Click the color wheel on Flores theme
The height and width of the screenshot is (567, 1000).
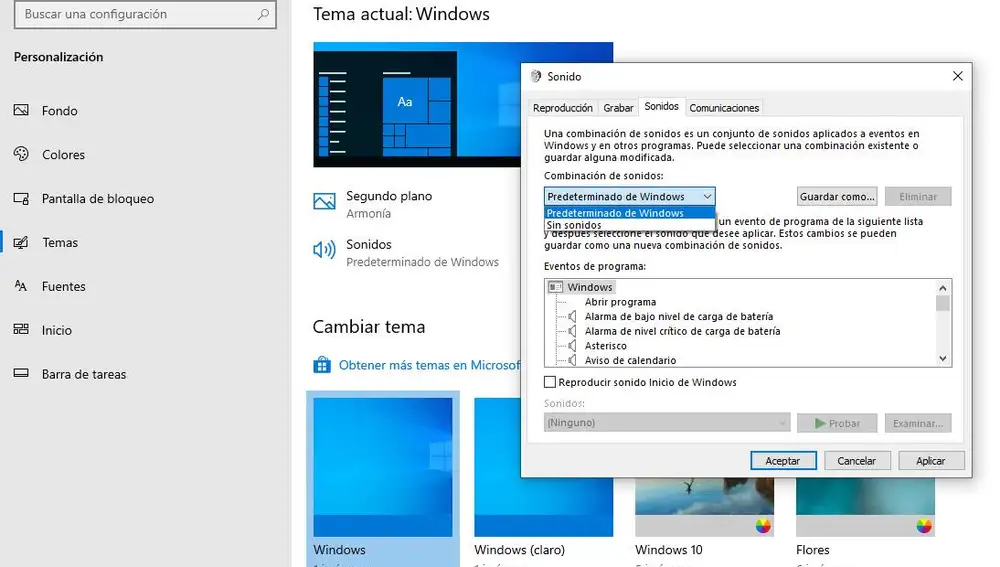[923, 526]
